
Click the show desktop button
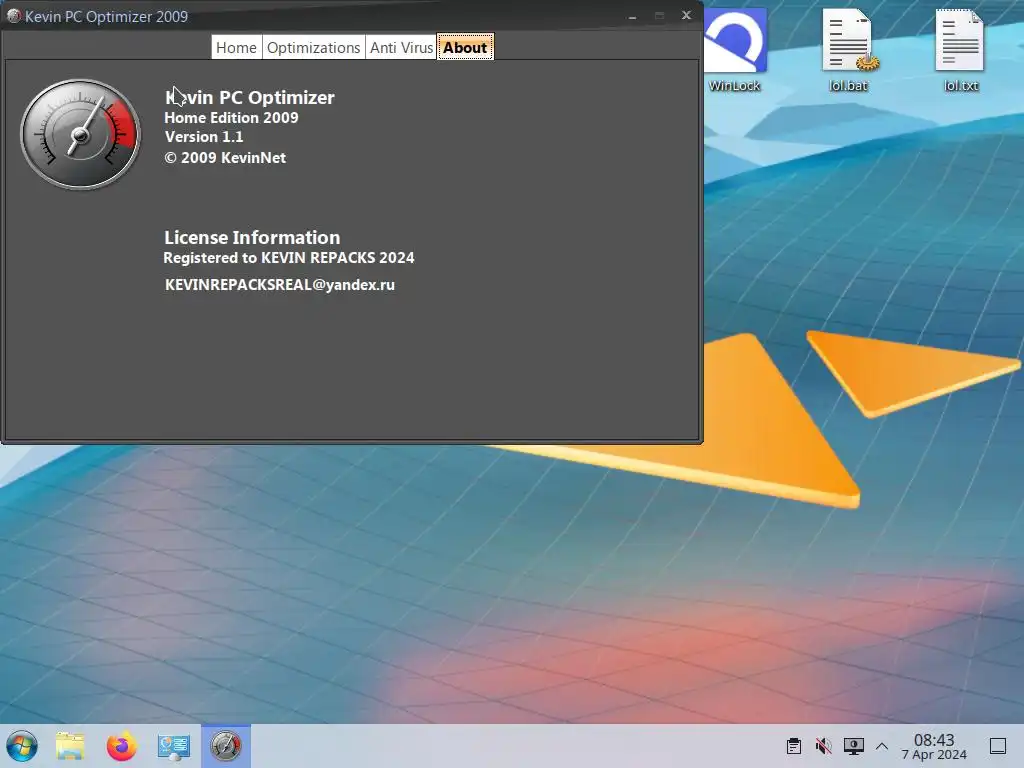coord(998,746)
